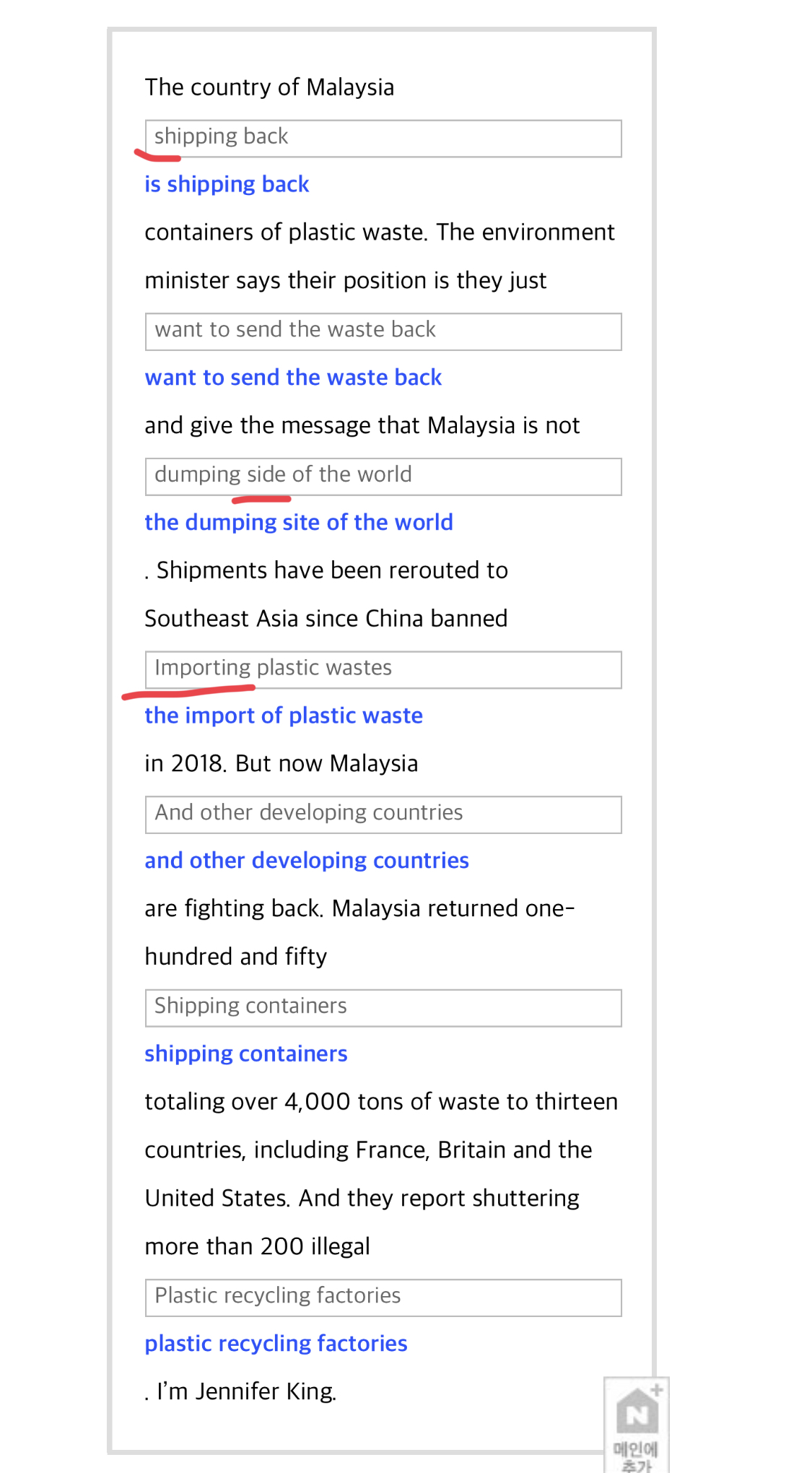Tap the Naver add-to-main icon
This screenshot has width=812, height=1473.
click(x=637, y=1425)
